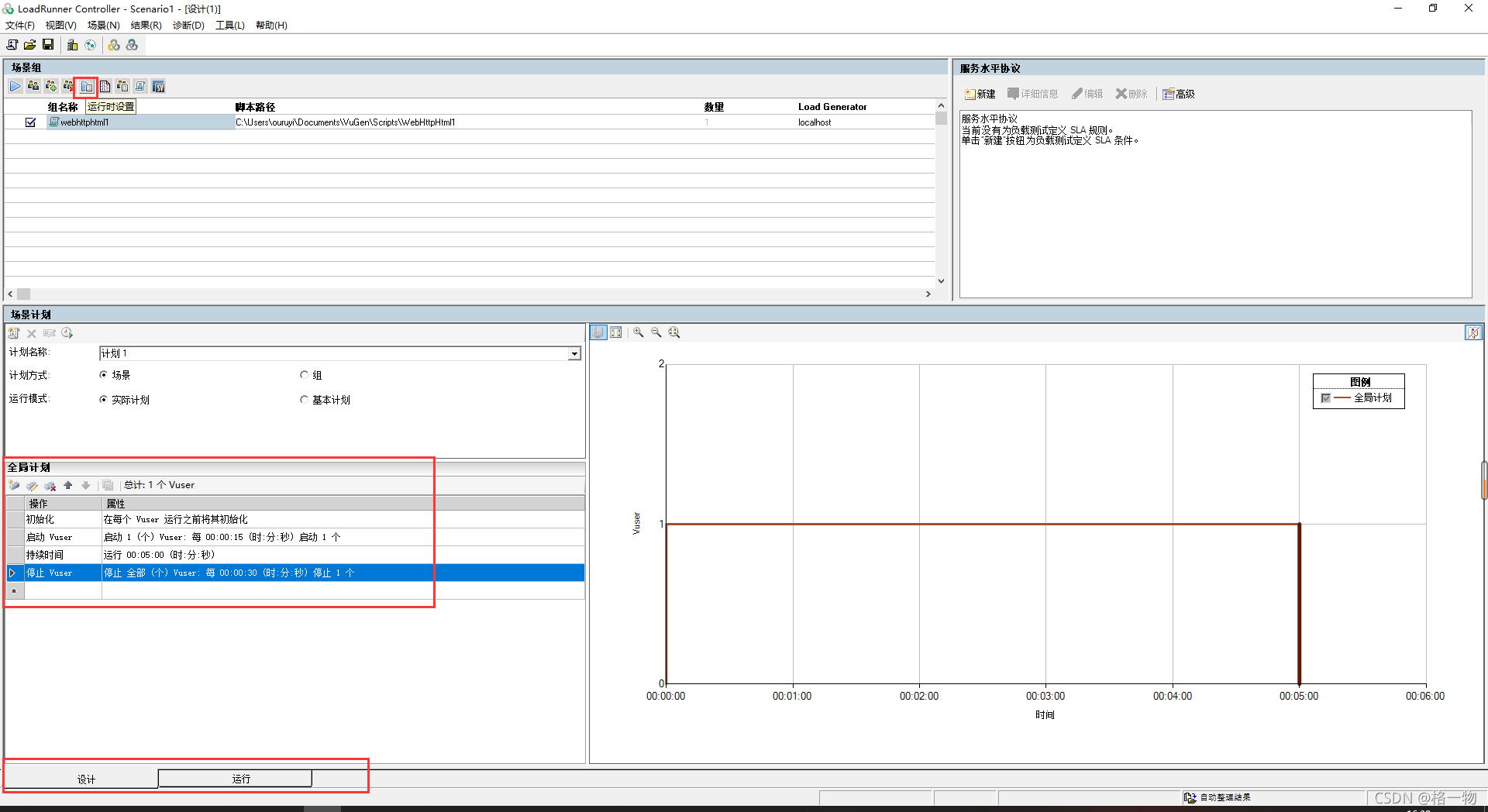1488x812 pixels.
Task: Zoom out on the schedule graph
Action: pos(656,332)
